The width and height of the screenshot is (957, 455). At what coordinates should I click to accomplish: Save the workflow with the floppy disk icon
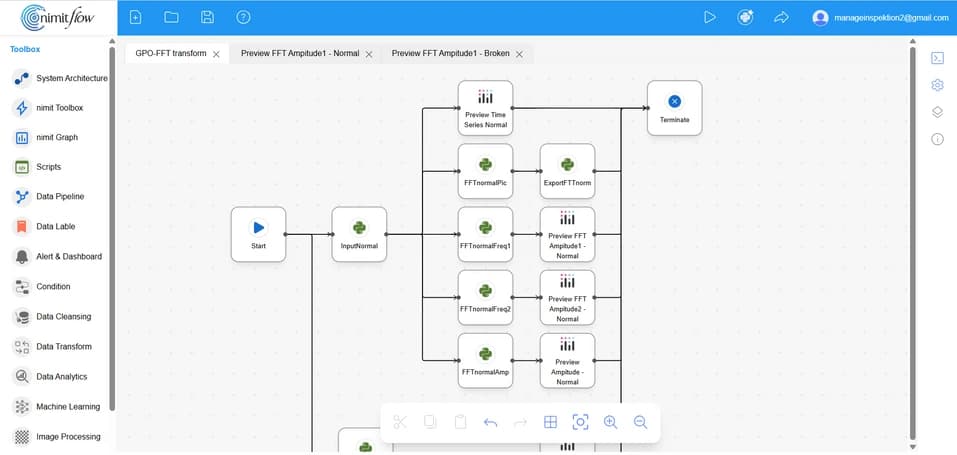click(x=208, y=18)
